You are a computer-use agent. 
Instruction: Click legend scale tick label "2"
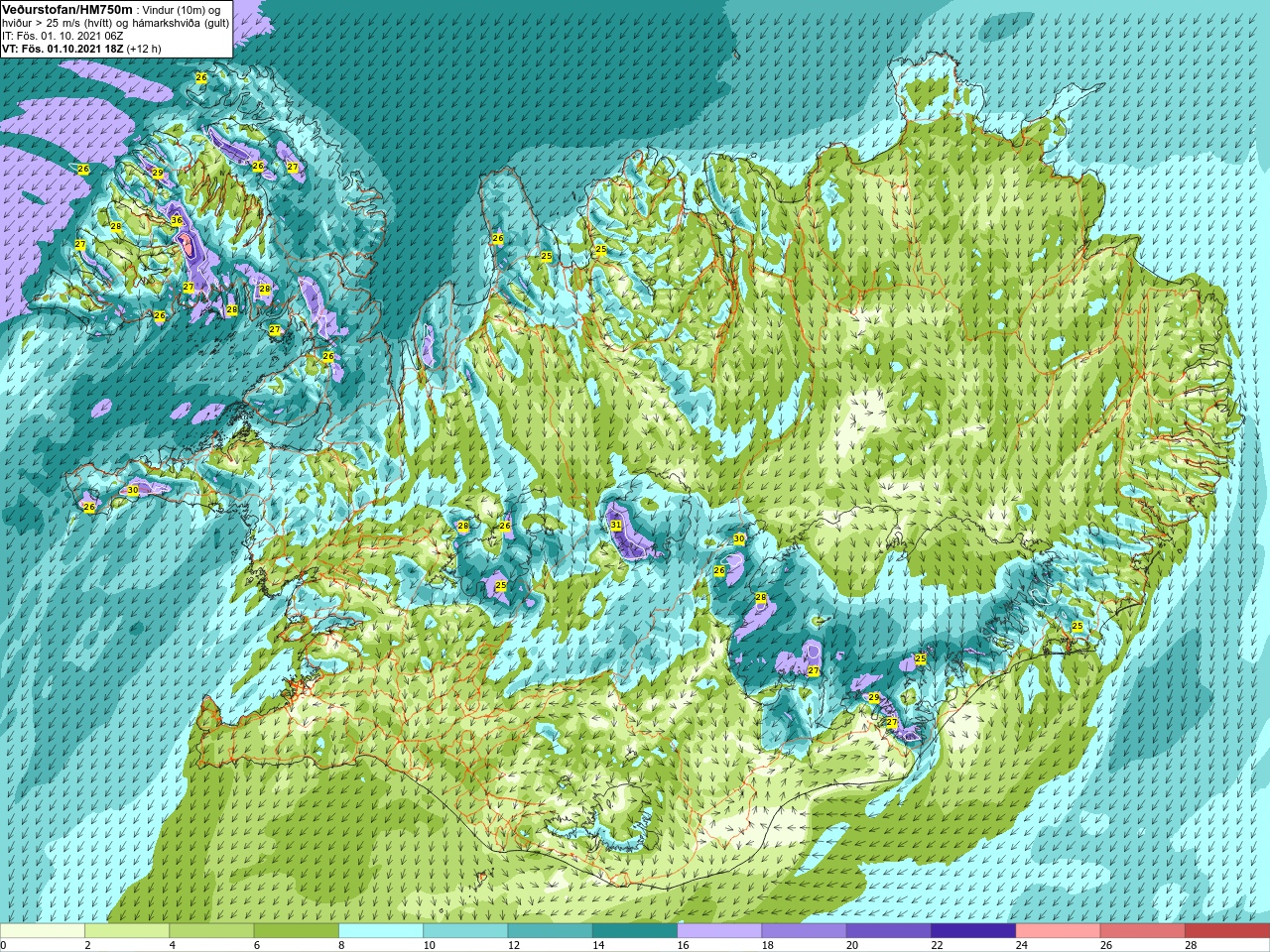87,945
